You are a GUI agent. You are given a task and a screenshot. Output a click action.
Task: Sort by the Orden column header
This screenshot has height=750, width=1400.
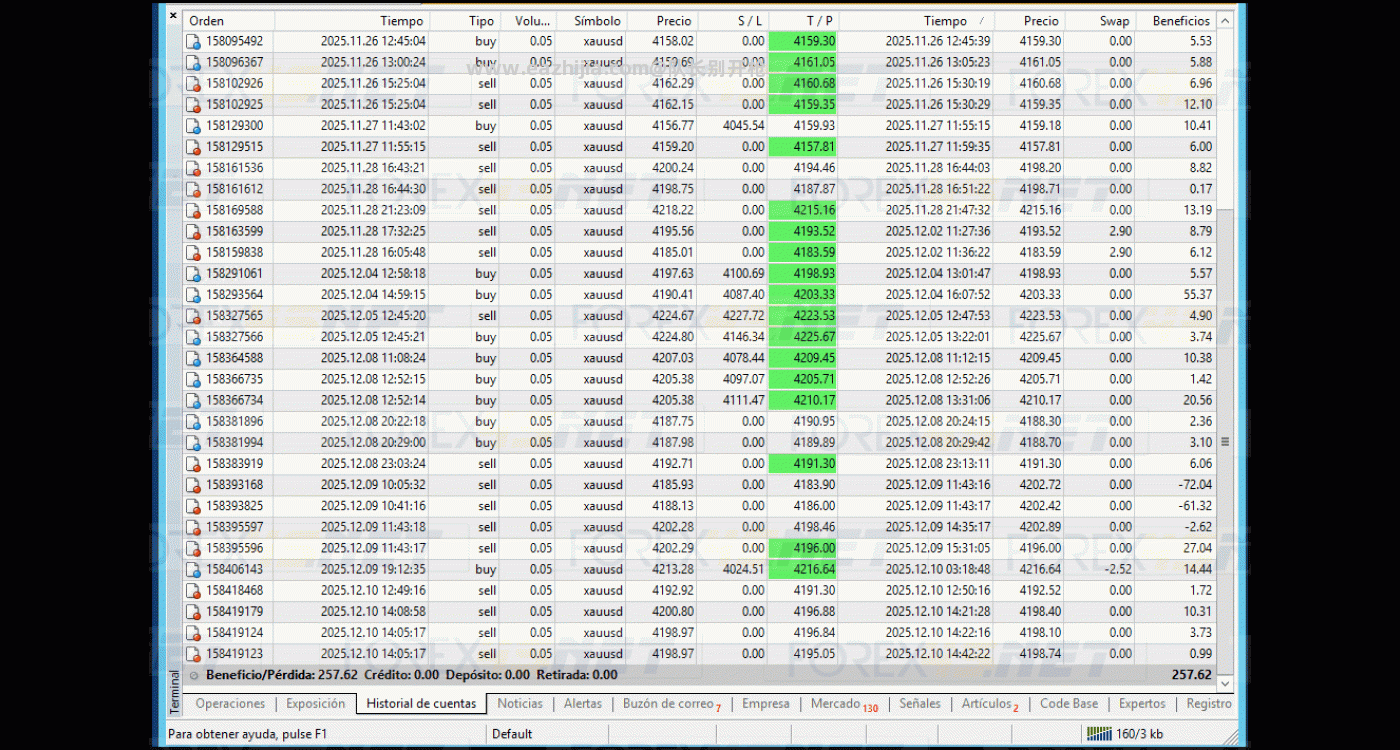229,20
